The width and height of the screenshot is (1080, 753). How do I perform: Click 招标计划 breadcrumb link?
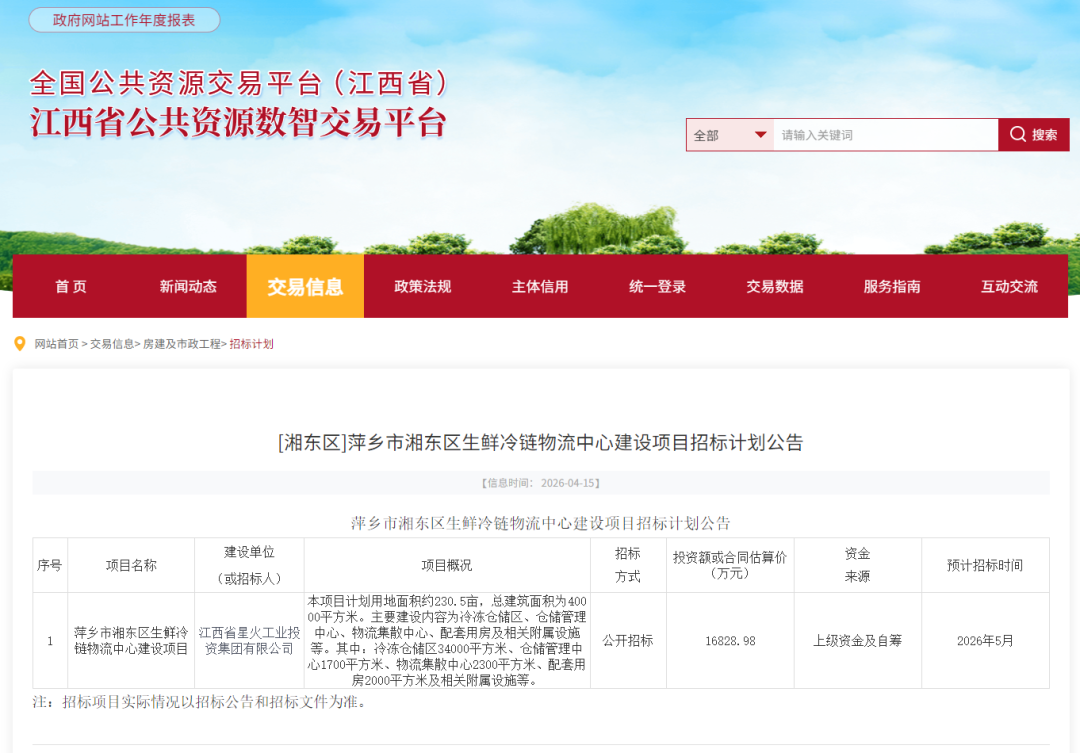[x=251, y=344]
